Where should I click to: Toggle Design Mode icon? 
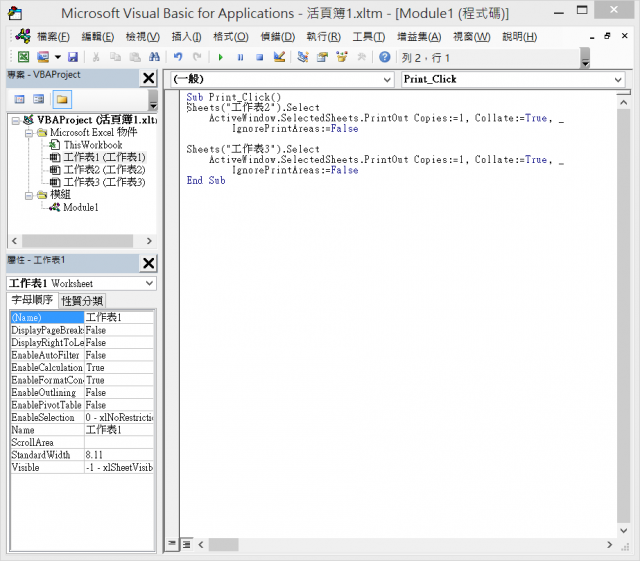click(x=279, y=57)
